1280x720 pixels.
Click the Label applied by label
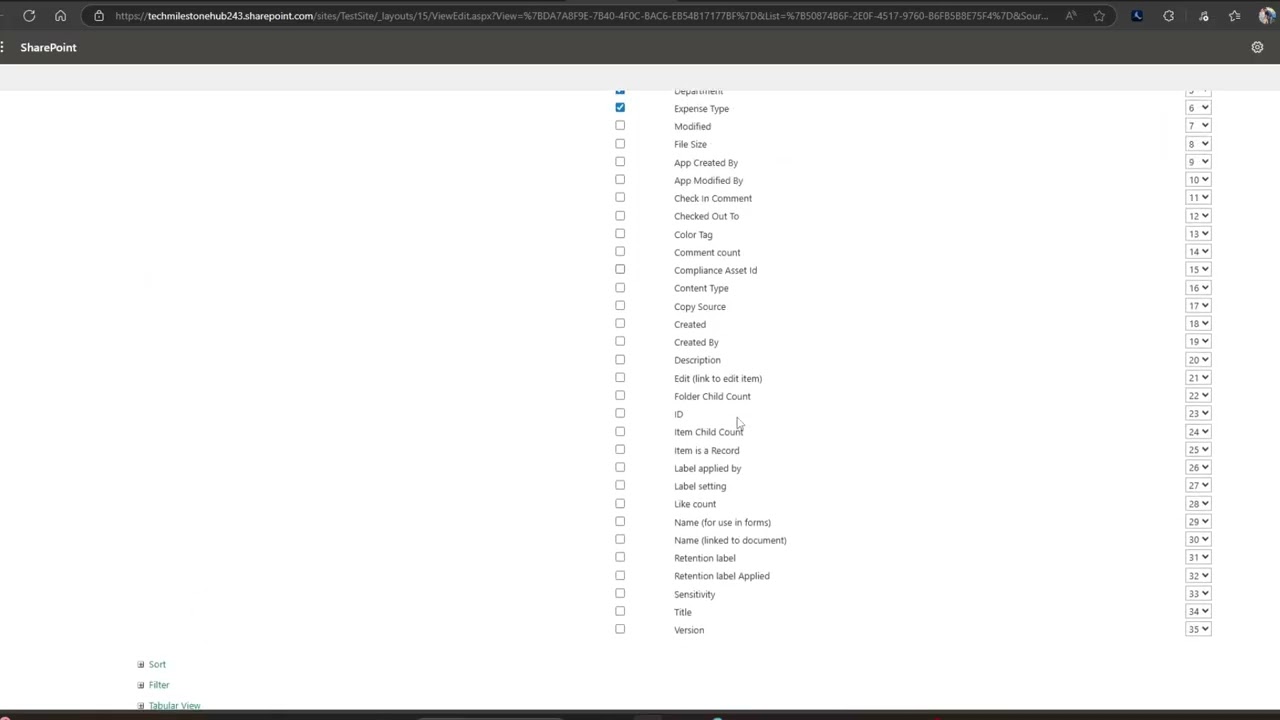pos(707,468)
